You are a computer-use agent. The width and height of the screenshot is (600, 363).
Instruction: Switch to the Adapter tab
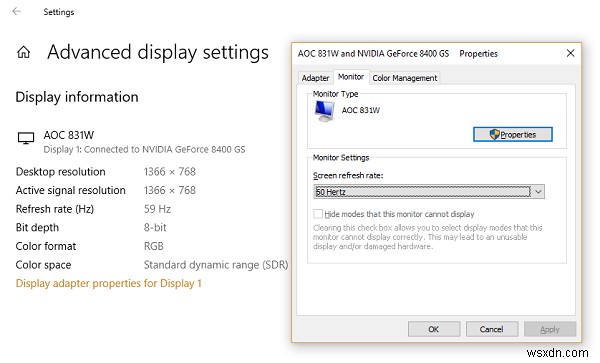(315, 78)
